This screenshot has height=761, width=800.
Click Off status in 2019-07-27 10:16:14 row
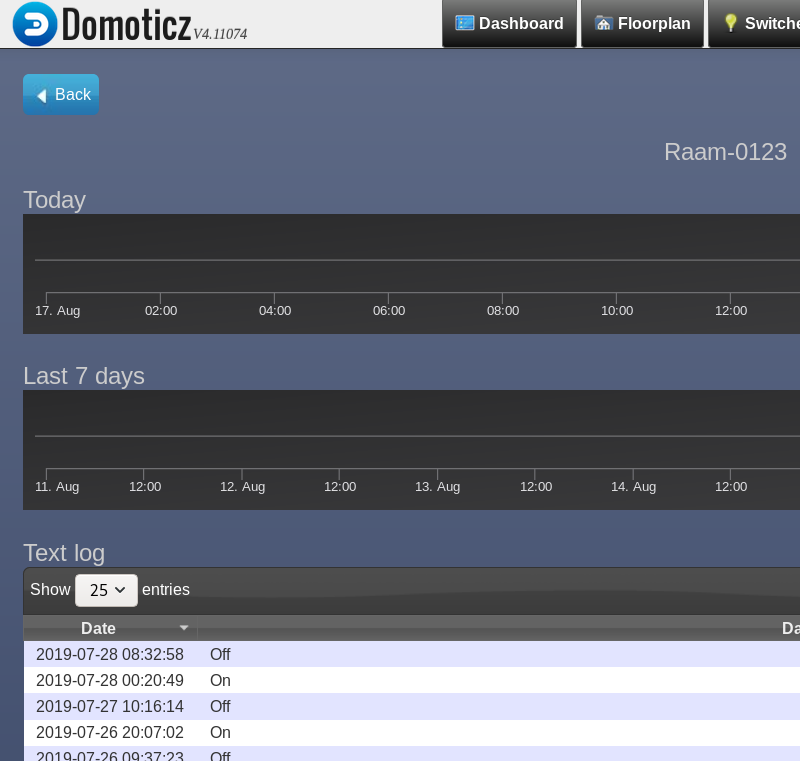(x=220, y=706)
